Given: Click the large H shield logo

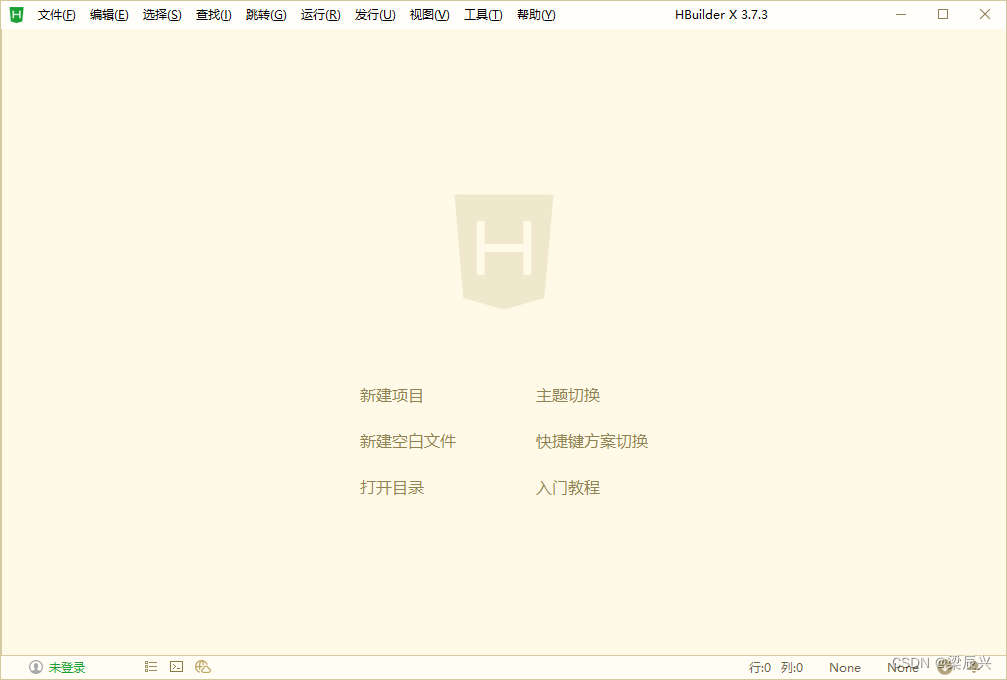Looking at the screenshot, I should pos(503,250).
